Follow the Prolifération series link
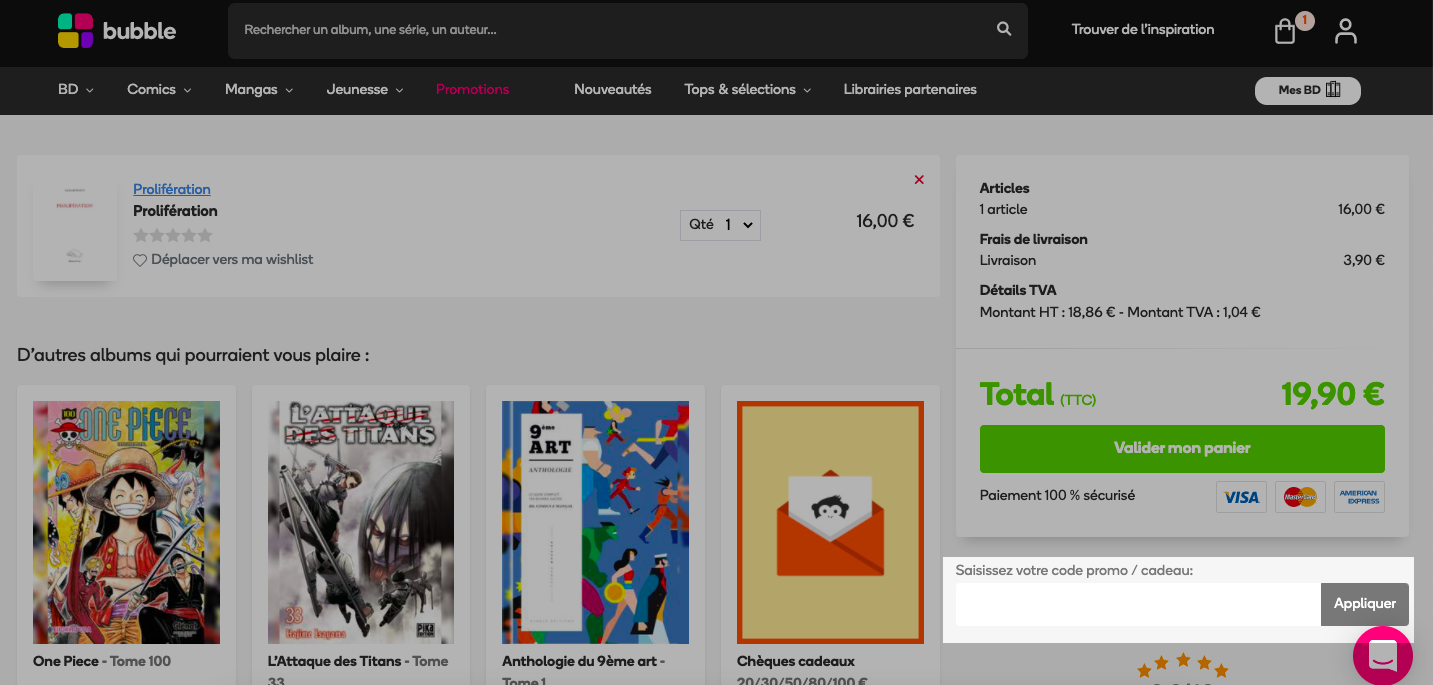The width and height of the screenshot is (1433, 685). [172, 189]
